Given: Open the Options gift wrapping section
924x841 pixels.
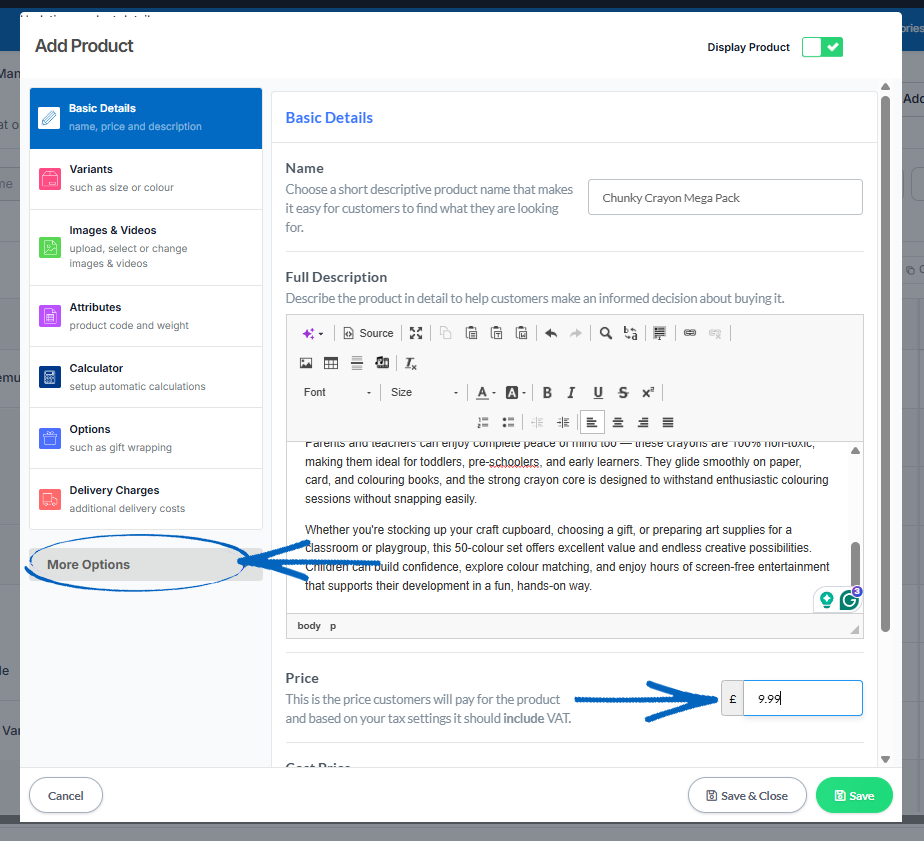Looking at the screenshot, I should [x=146, y=438].
